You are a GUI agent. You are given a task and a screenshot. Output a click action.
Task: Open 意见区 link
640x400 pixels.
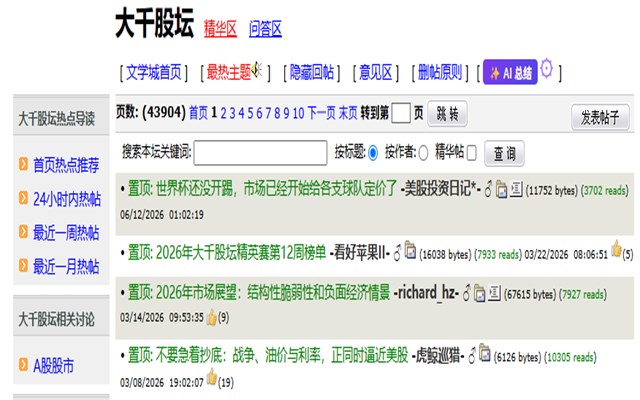tap(376, 73)
